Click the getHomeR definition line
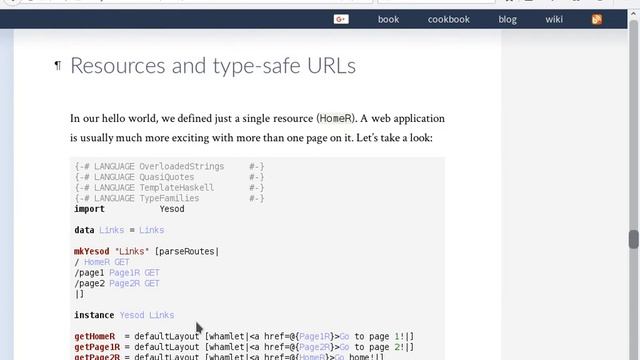 tap(244, 336)
